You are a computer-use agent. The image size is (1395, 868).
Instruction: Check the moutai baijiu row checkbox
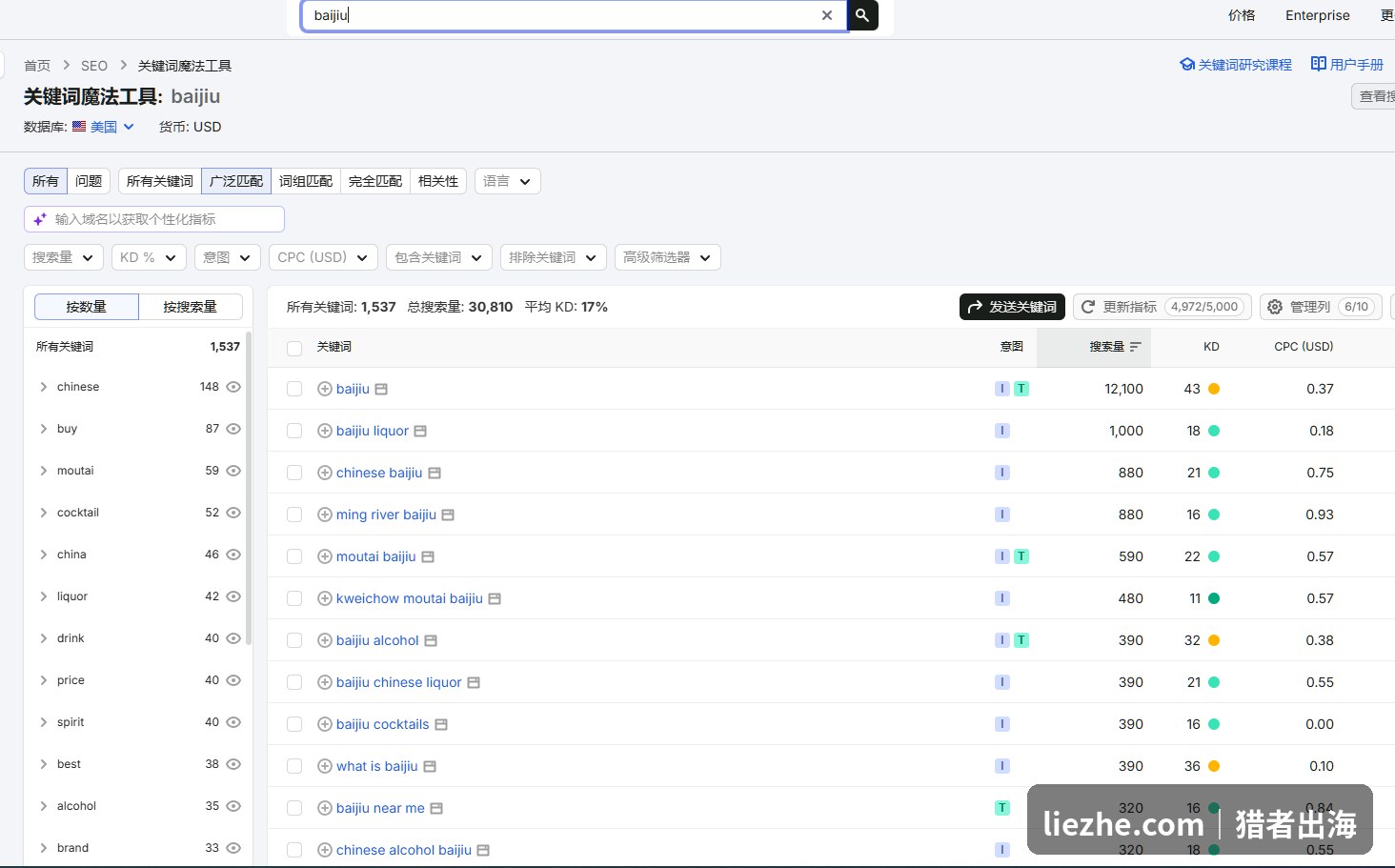(x=294, y=556)
